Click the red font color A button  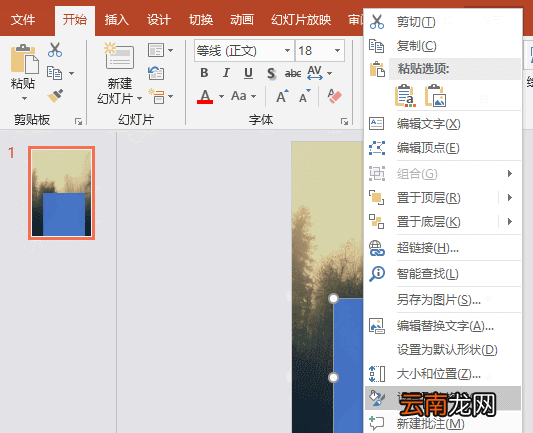pos(205,97)
